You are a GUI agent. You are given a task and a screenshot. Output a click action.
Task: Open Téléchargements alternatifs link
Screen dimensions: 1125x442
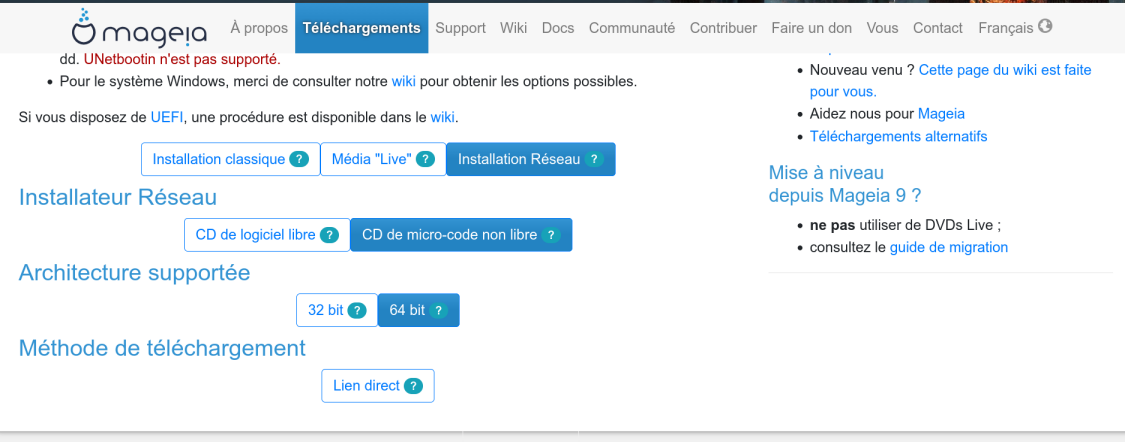[898, 136]
